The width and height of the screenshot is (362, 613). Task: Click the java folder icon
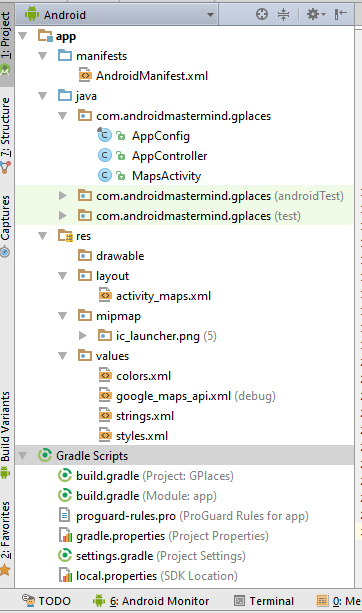(65, 95)
